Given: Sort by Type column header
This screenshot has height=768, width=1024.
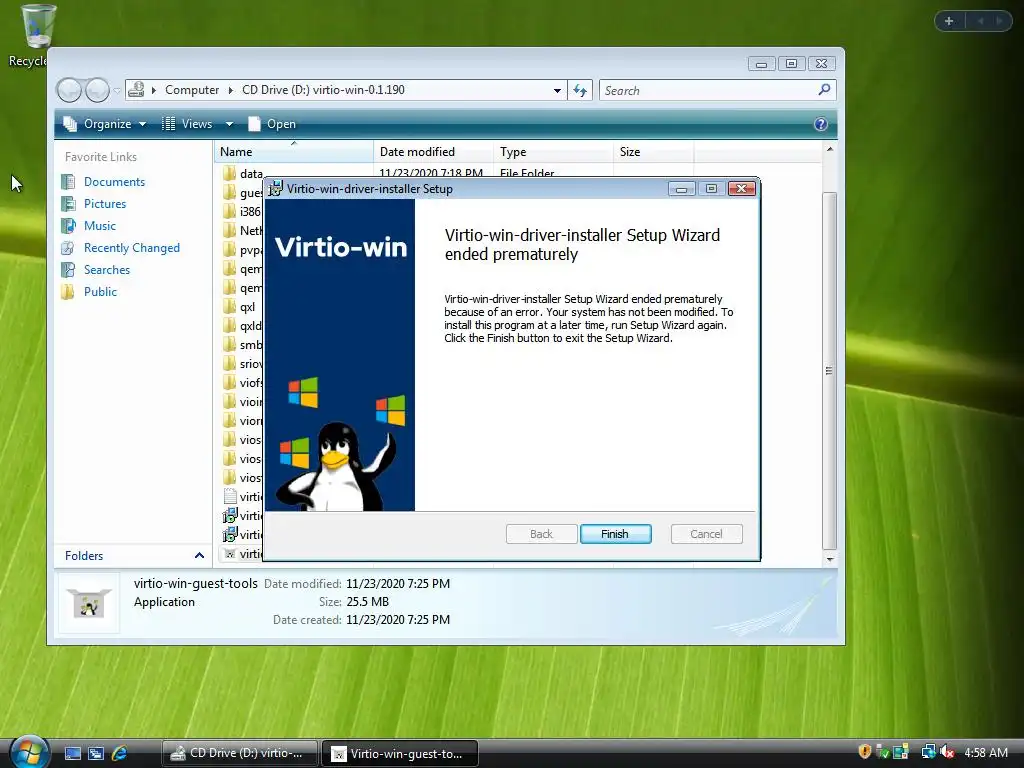Looking at the screenshot, I should pyautogui.click(x=553, y=152).
